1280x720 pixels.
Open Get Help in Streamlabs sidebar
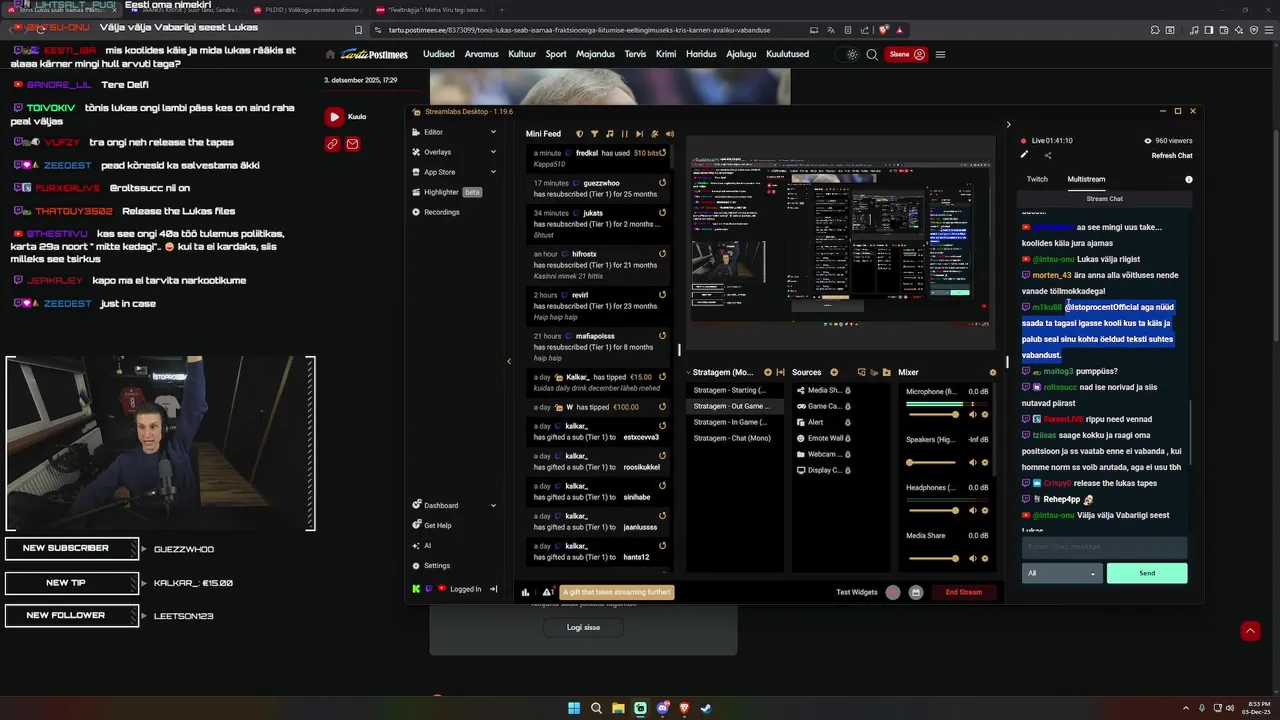coord(432,525)
